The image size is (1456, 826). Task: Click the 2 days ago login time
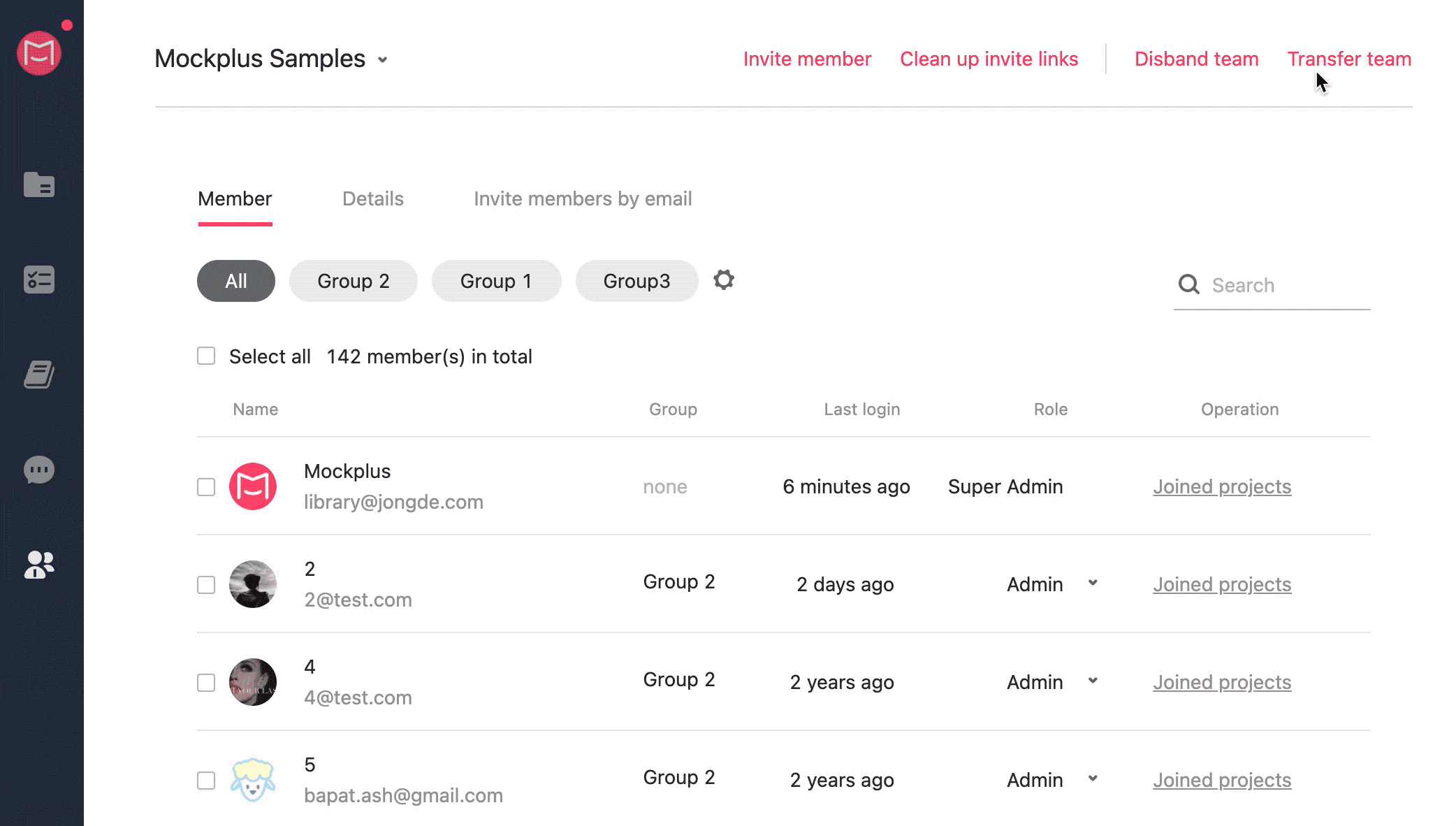coord(845,584)
